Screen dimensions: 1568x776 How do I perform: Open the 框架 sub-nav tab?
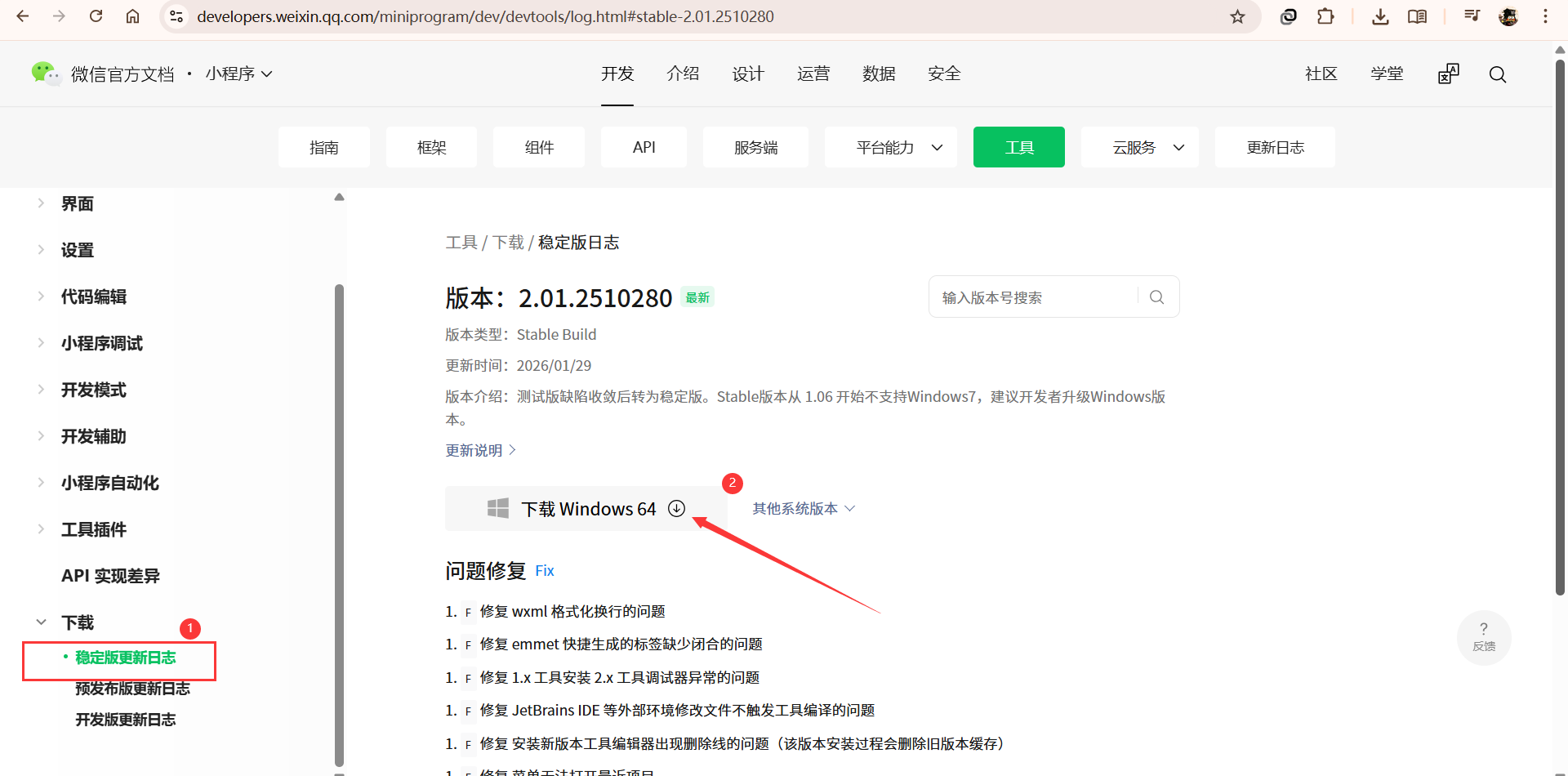click(x=432, y=147)
